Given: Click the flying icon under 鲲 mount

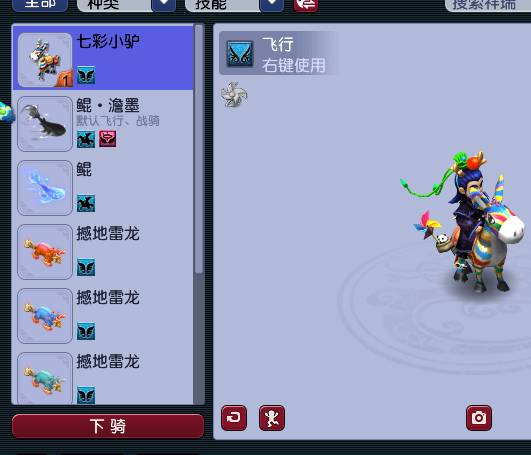Looking at the screenshot, I should 86,203.
